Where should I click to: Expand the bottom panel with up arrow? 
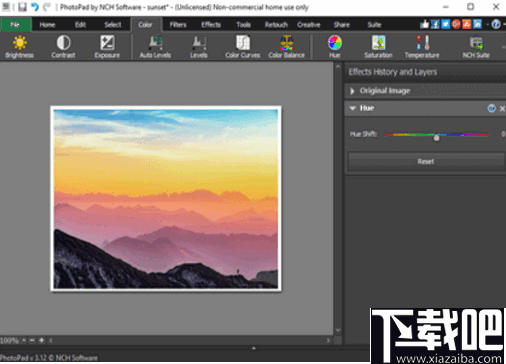(x=254, y=348)
